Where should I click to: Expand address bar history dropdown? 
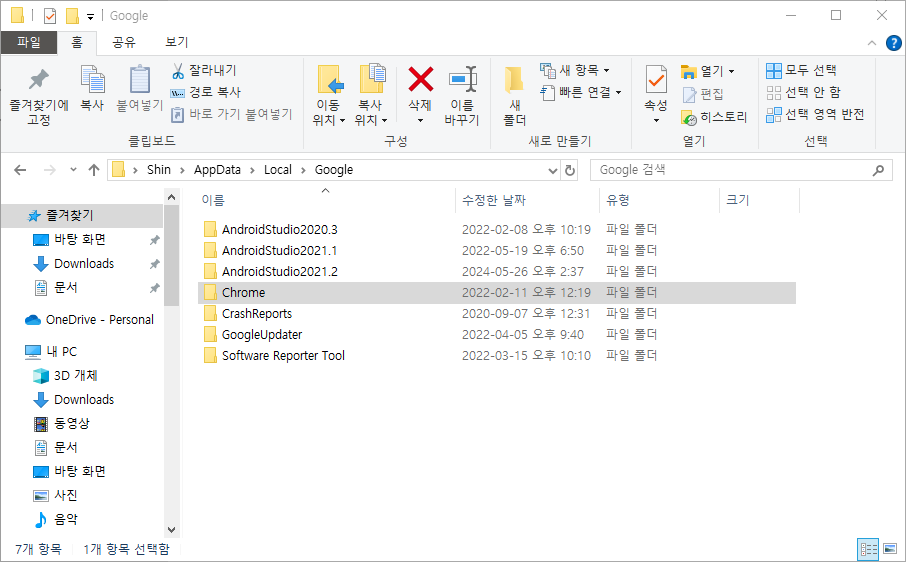coord(552,170)
